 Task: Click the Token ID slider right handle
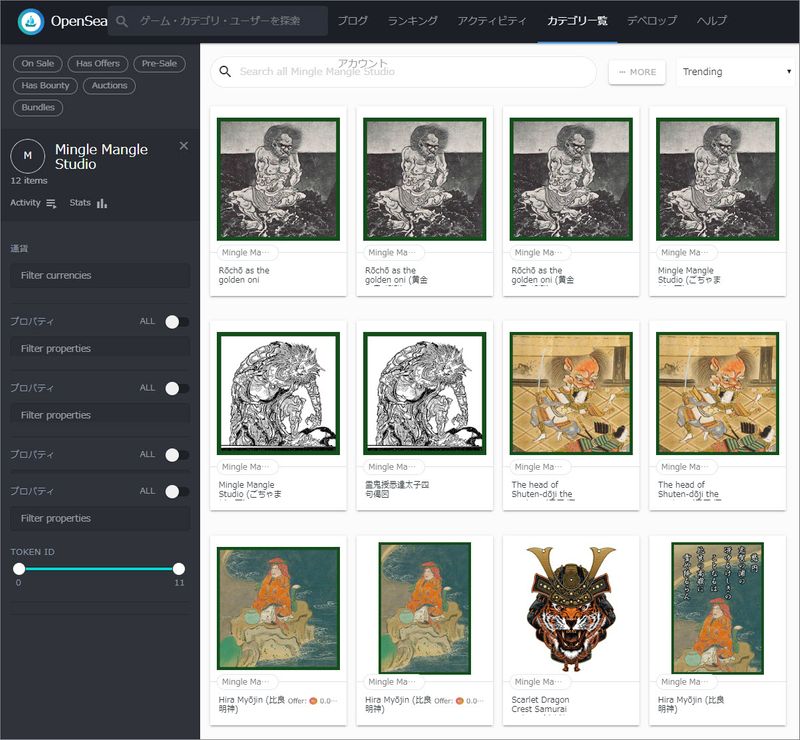pyautogui.click(x=179, y=568)
